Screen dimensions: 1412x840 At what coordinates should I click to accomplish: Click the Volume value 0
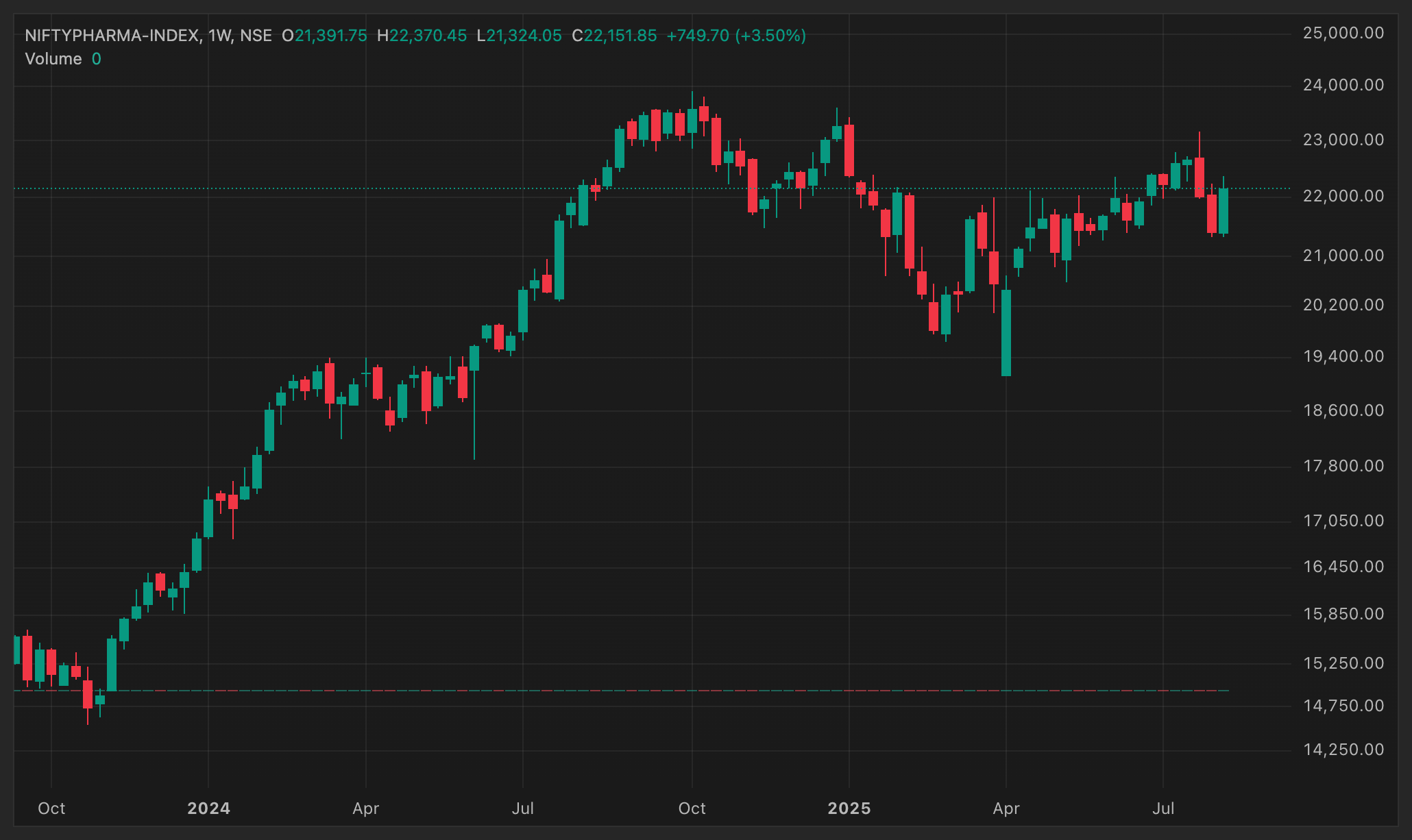point(97,59)
